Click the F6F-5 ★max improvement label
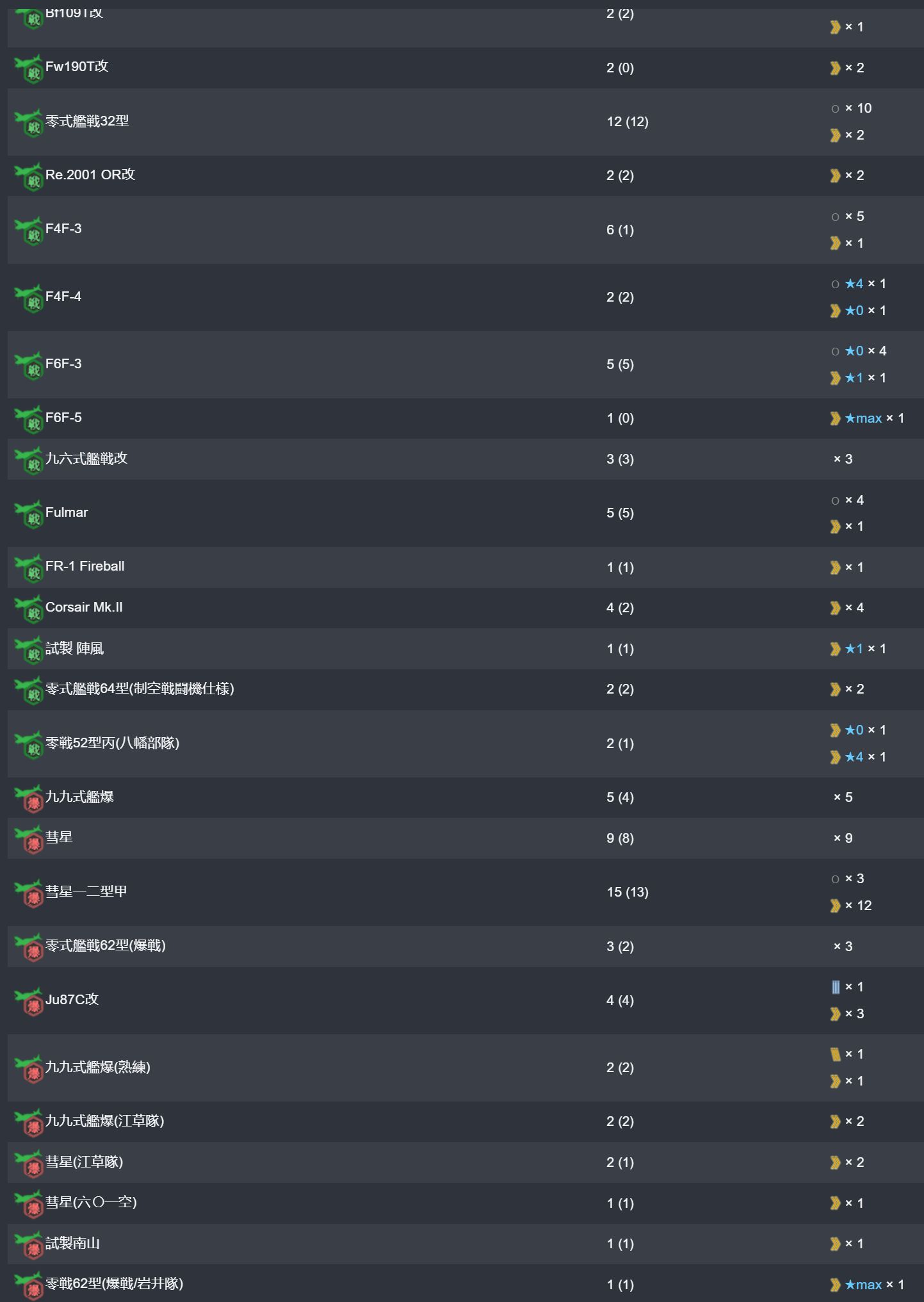Image resolution: width=924 pixels, height=1302 pixels. (x=863, y=418)
